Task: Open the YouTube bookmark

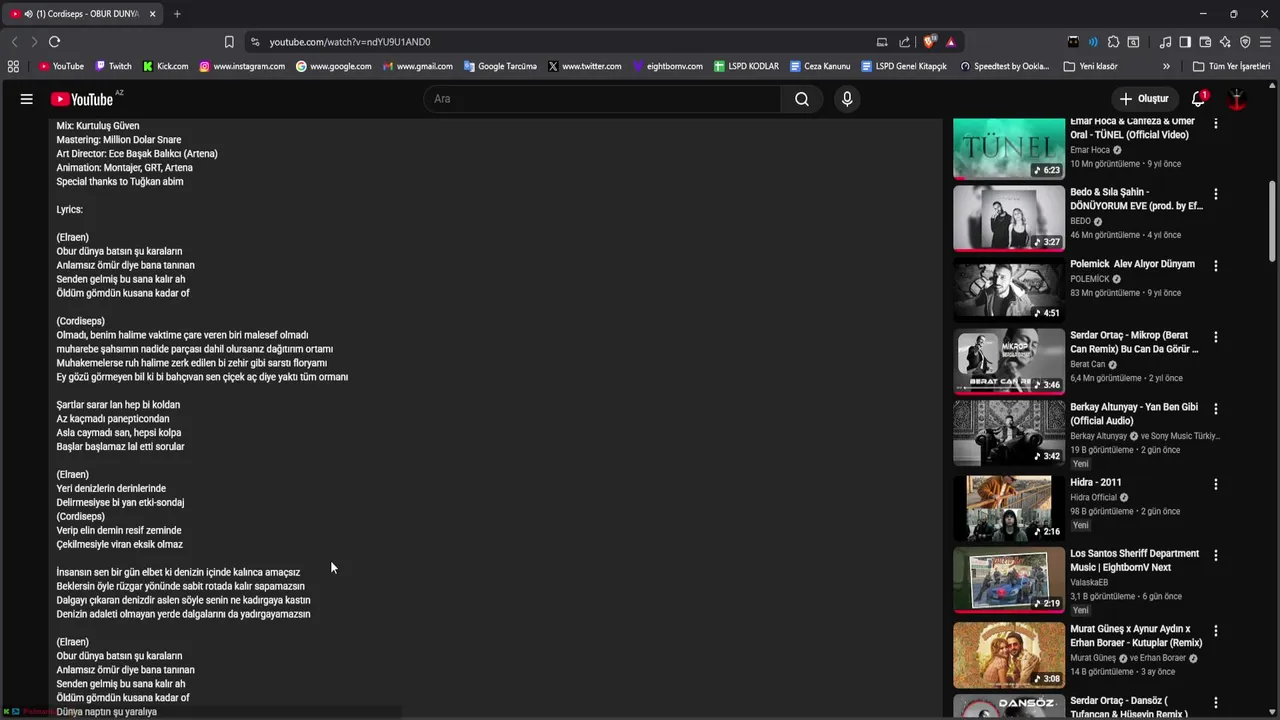Action: (x=61, y=66)
